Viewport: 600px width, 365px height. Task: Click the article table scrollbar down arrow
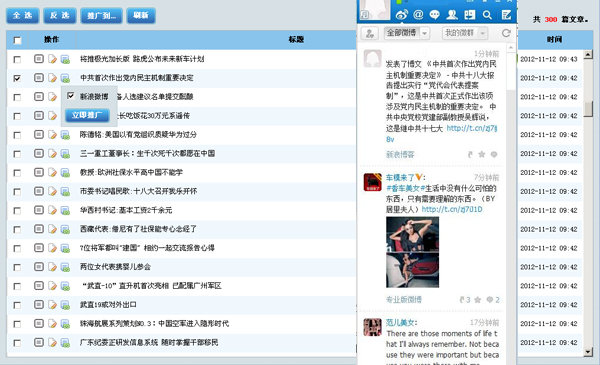(x=588, y=352)
